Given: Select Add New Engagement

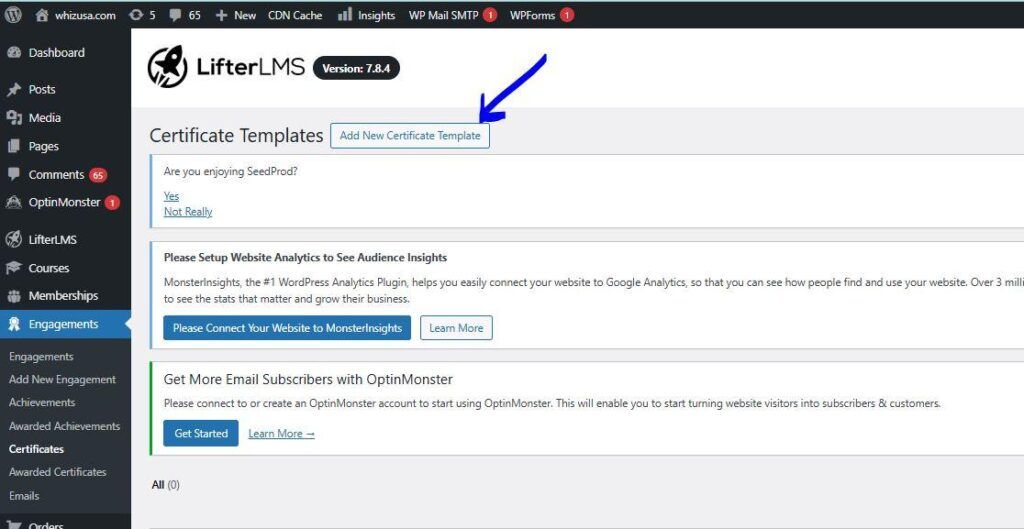Looking at the screenshot, I should [62, 379].
